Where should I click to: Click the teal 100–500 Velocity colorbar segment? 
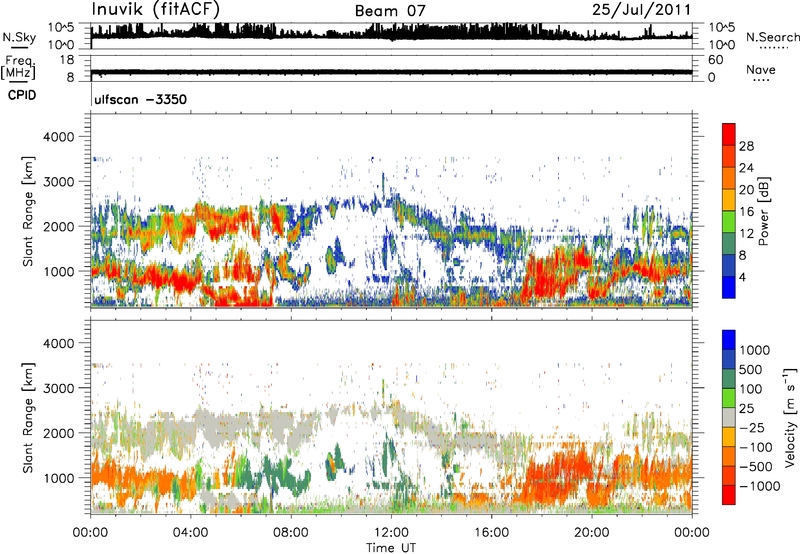pos(729,379)
